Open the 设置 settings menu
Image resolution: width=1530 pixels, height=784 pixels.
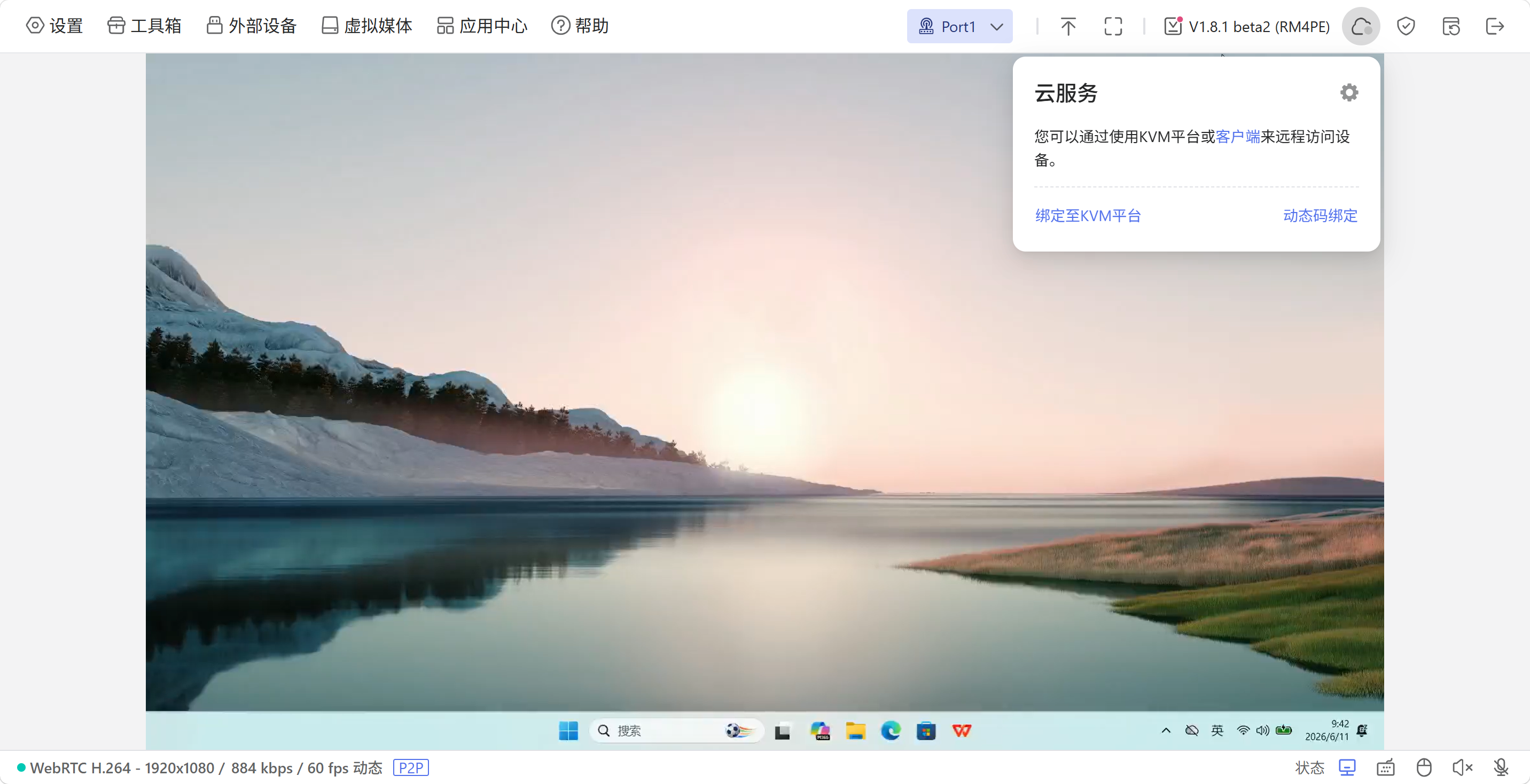point(54,26)
